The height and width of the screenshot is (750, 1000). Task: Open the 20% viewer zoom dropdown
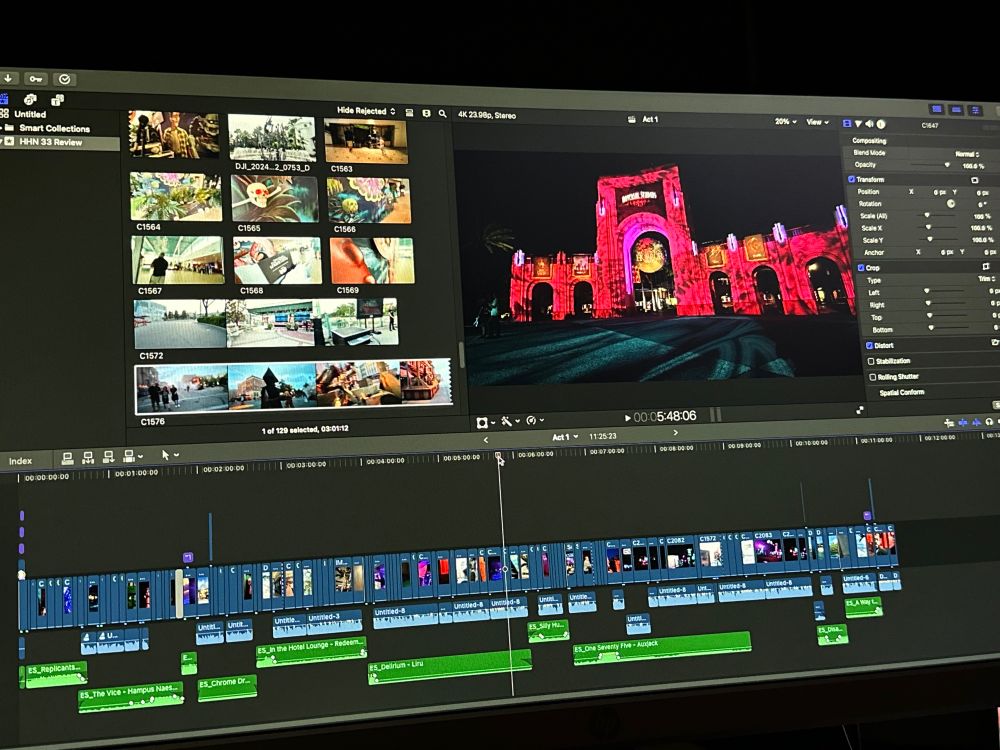click(x=785, y=121)
